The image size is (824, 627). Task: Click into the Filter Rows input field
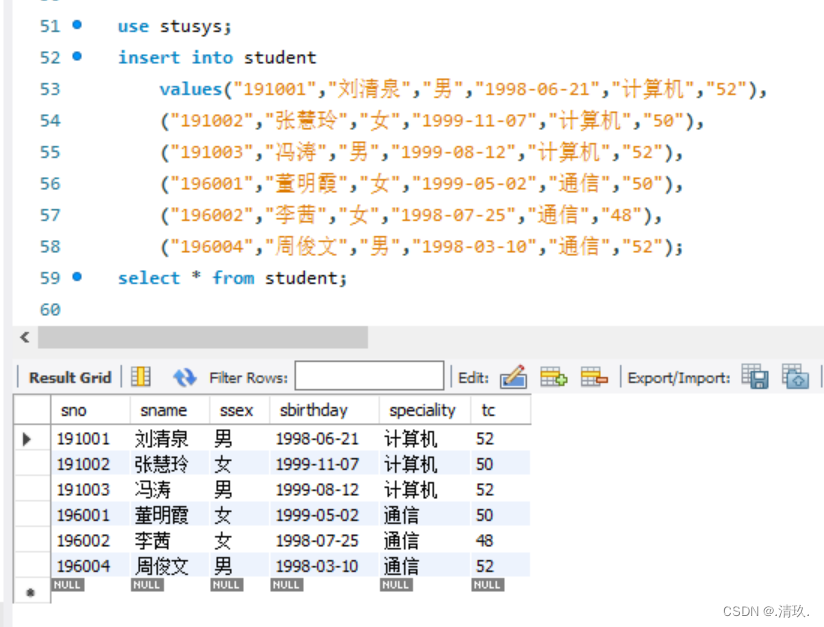coord(370,376)
